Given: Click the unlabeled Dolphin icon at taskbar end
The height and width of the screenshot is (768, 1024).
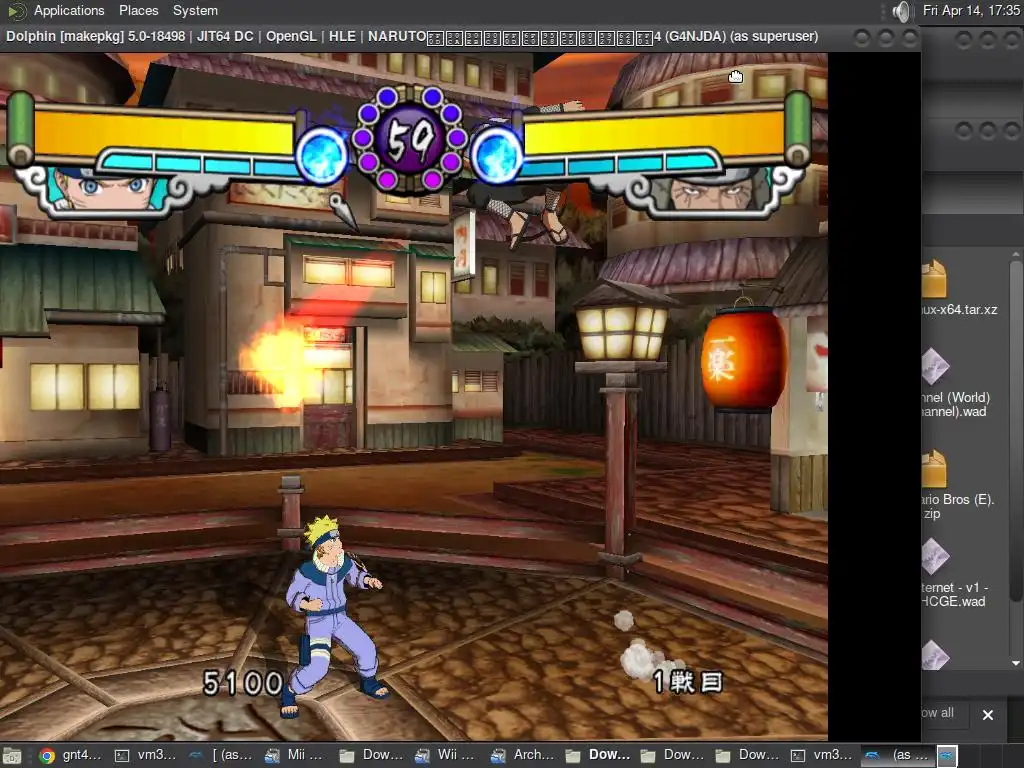Looking at the screenshot, I should coord(947,756).
